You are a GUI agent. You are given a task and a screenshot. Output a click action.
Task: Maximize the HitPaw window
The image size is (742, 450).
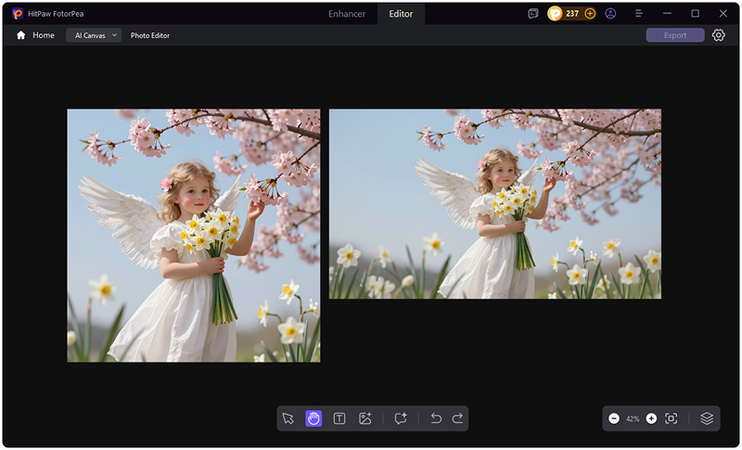coord(695,14)
